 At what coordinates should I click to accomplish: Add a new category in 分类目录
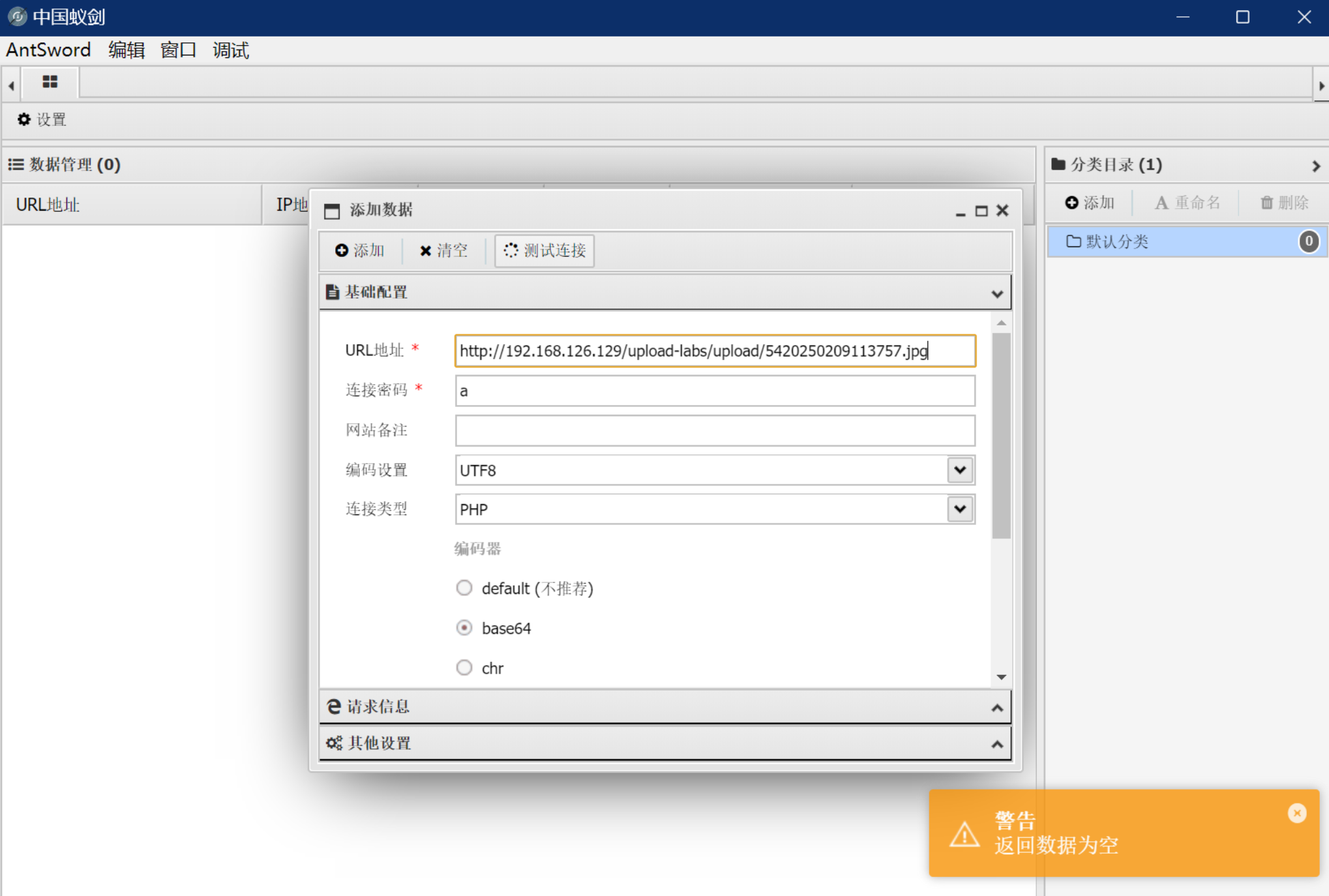(1089, 203)
